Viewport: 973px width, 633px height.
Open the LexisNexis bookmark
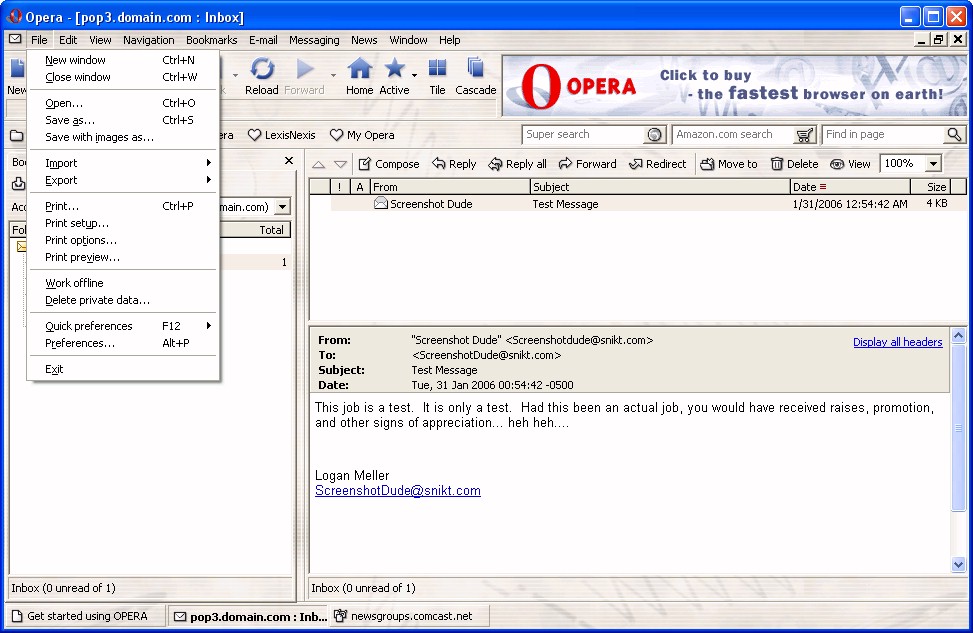(x=282, y=135)
